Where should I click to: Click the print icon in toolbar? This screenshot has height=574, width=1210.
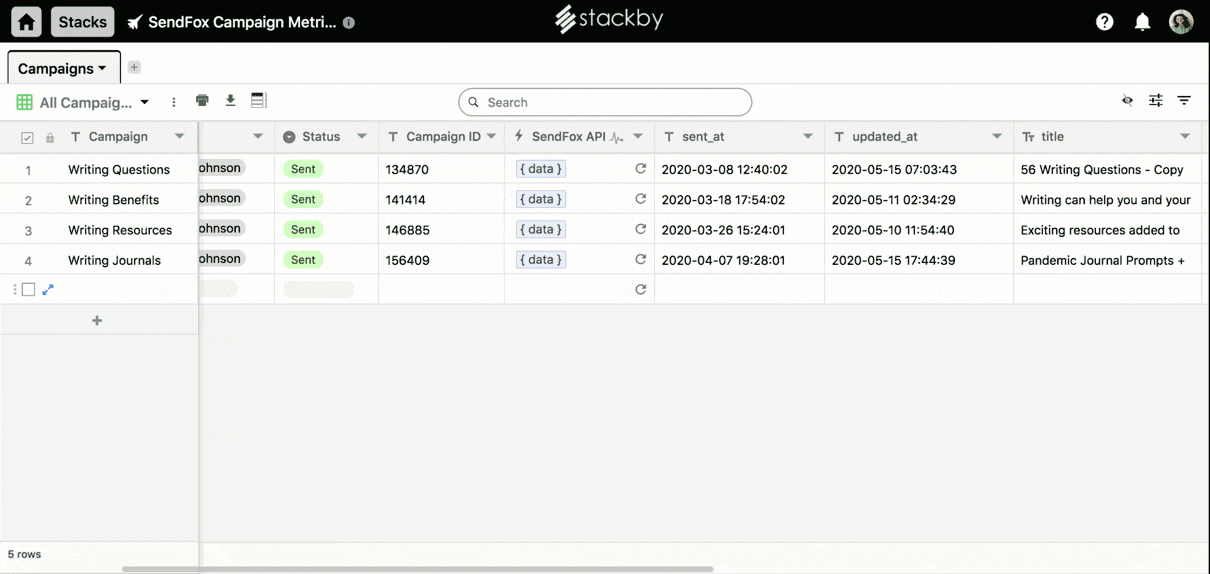point(202,101)
